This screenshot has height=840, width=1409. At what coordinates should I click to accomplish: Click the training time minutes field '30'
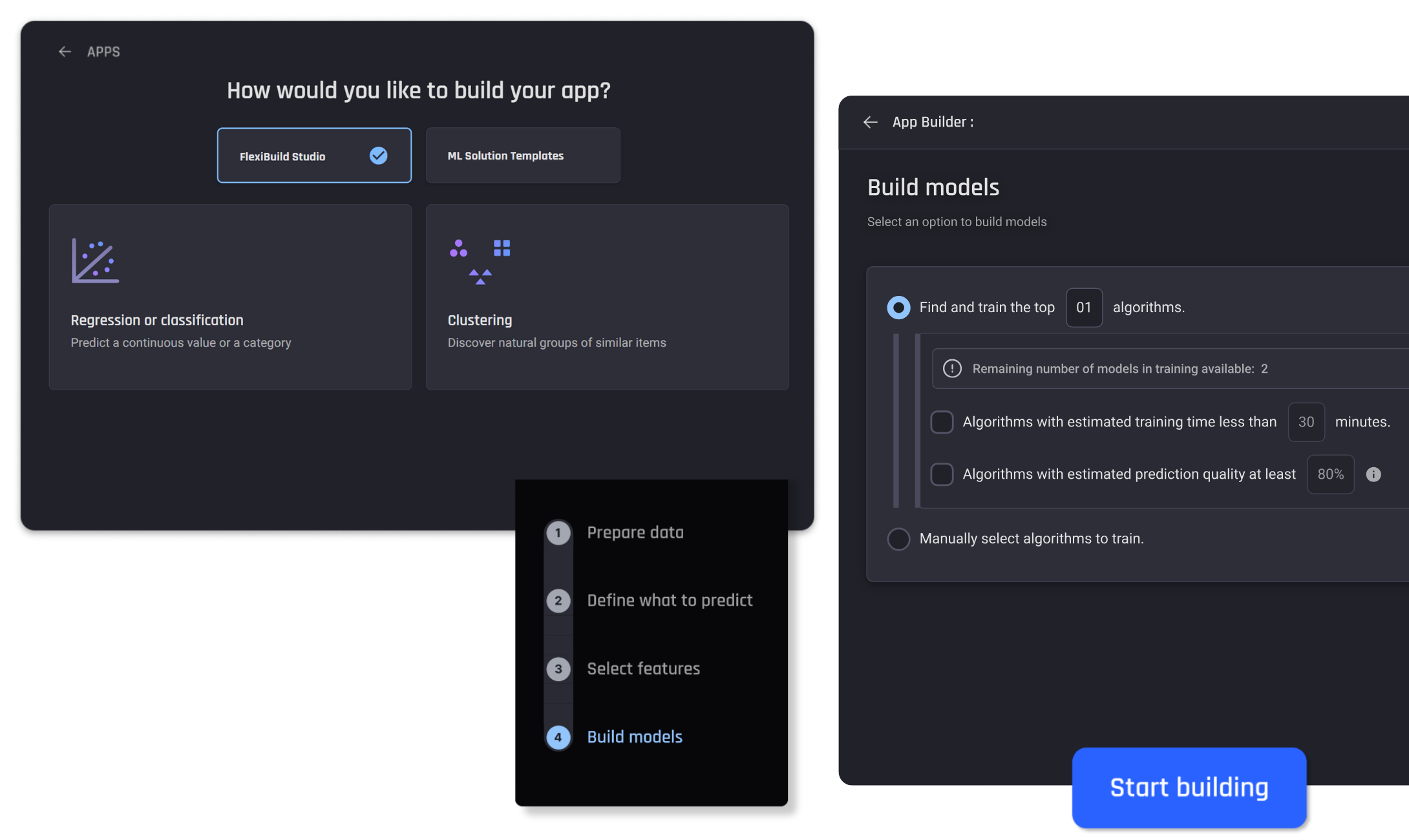[1306, 422]
